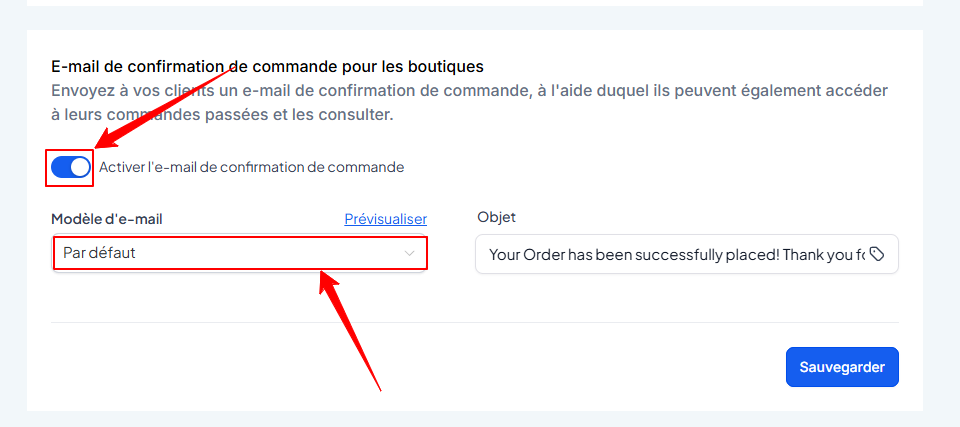Viewport: 960px width, 427px height.
Task: Click the tag icon in the Objet field
Action: click(877, 254)
